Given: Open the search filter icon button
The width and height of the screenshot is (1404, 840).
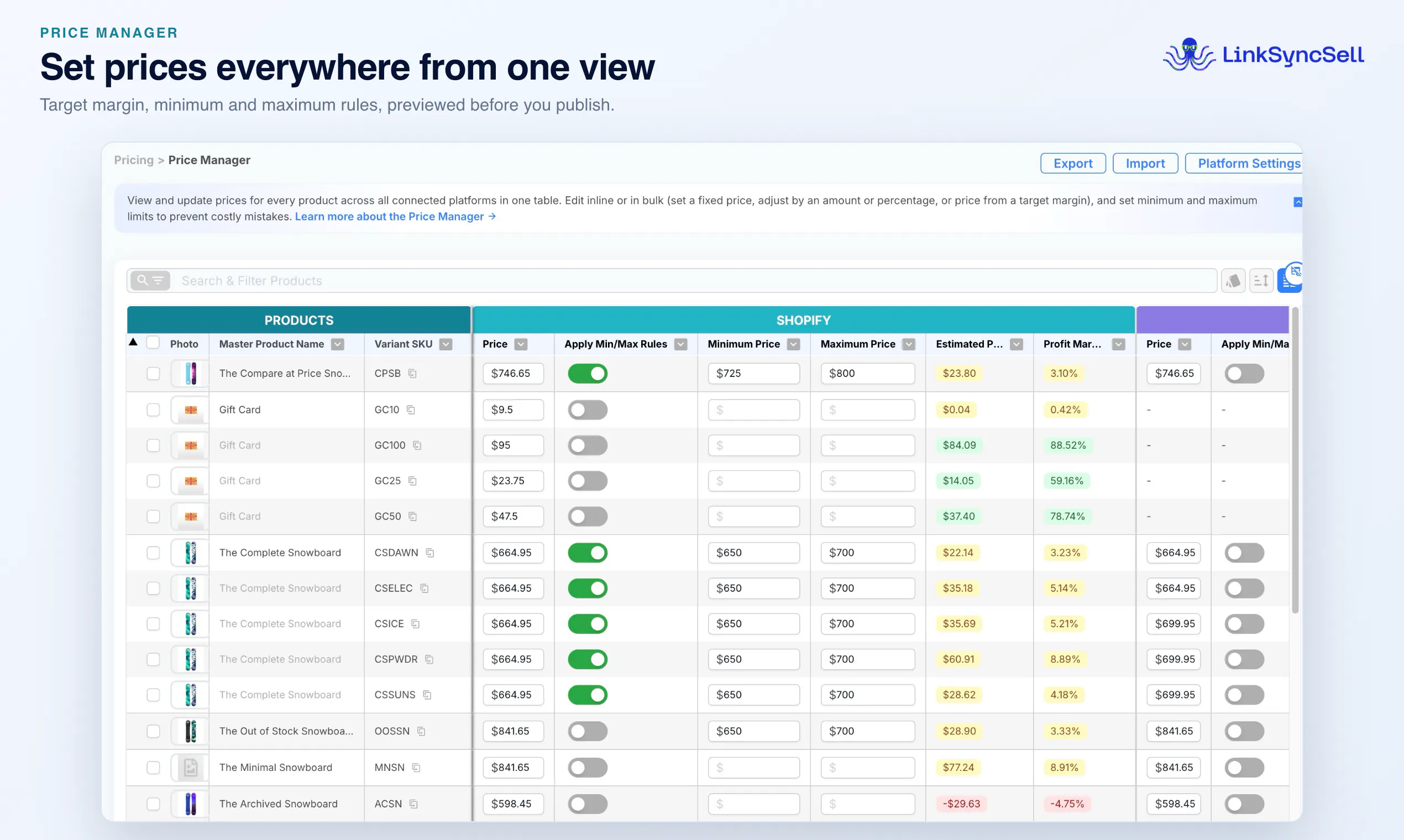Looking at the screenshot, I should (150, 280).
